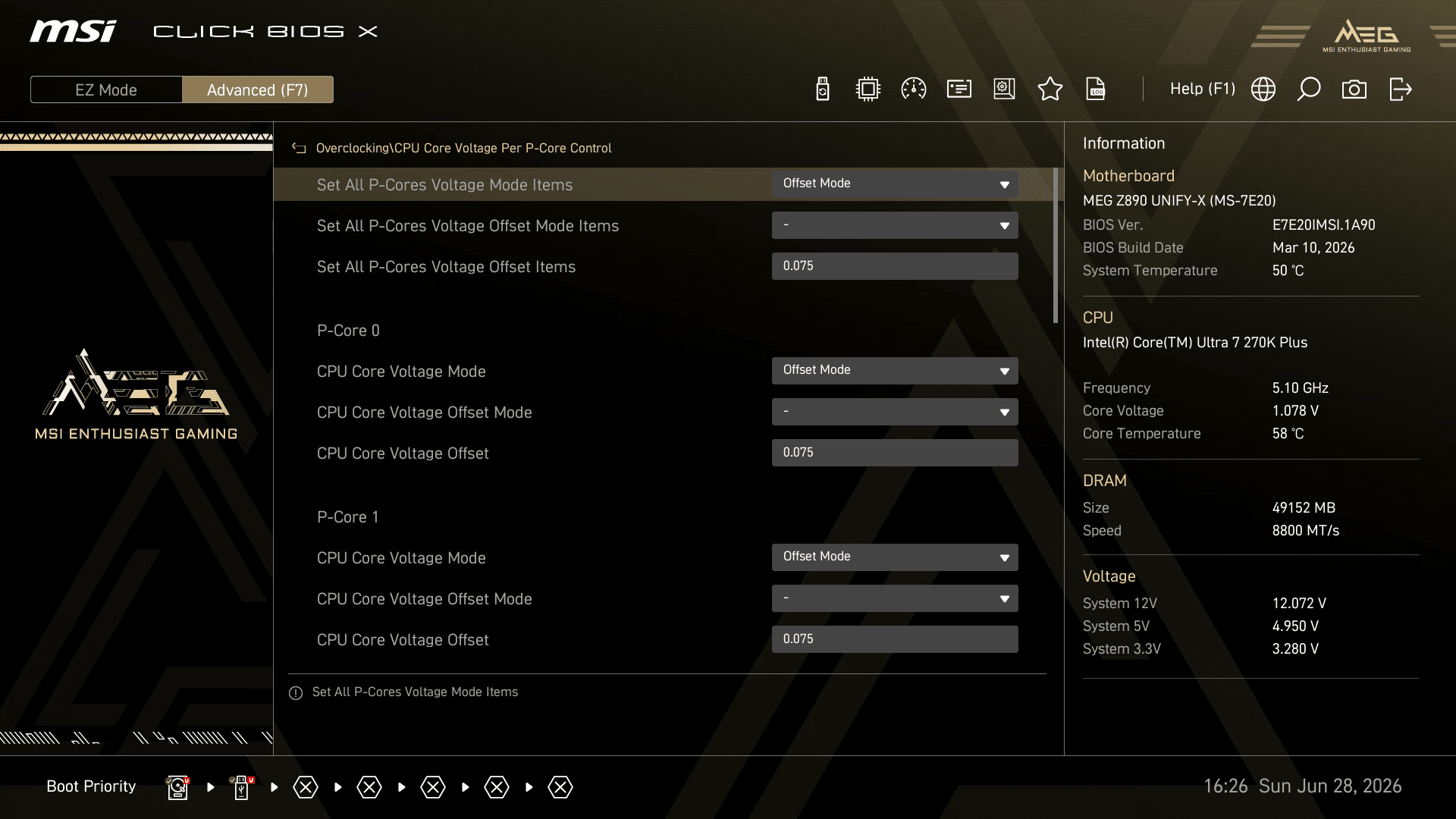Open P-Core 1 CPU Core Voltage Mode dropdown
1456x819 pixels.
point(895,557)
